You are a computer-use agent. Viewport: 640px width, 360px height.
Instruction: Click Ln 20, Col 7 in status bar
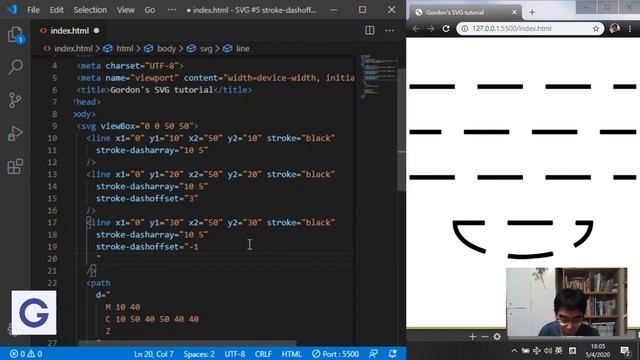point(153,354)
